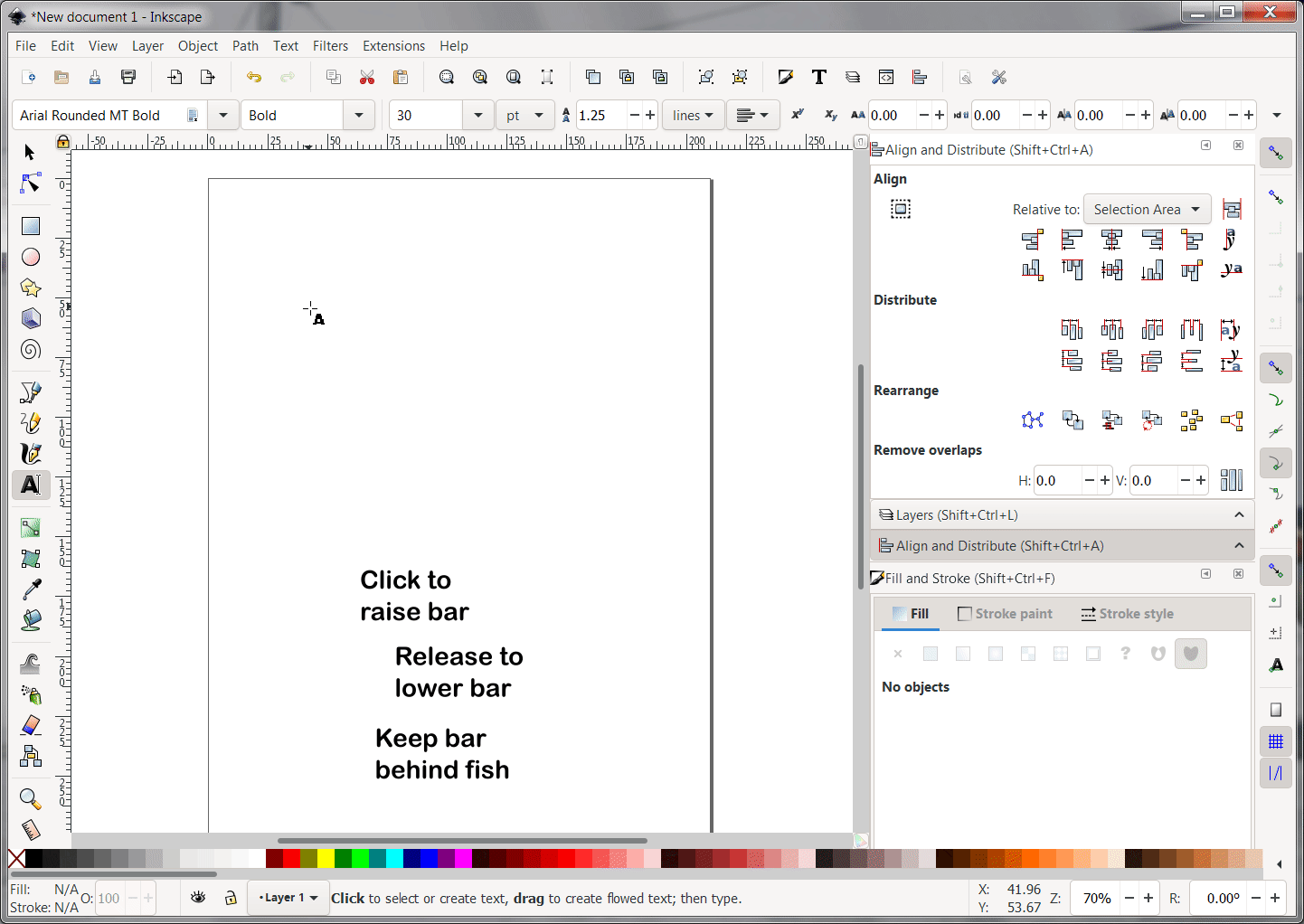Select the Spiral tool
The width and height of the screenshot is (1304, 924).
click(x=31, y=350)
